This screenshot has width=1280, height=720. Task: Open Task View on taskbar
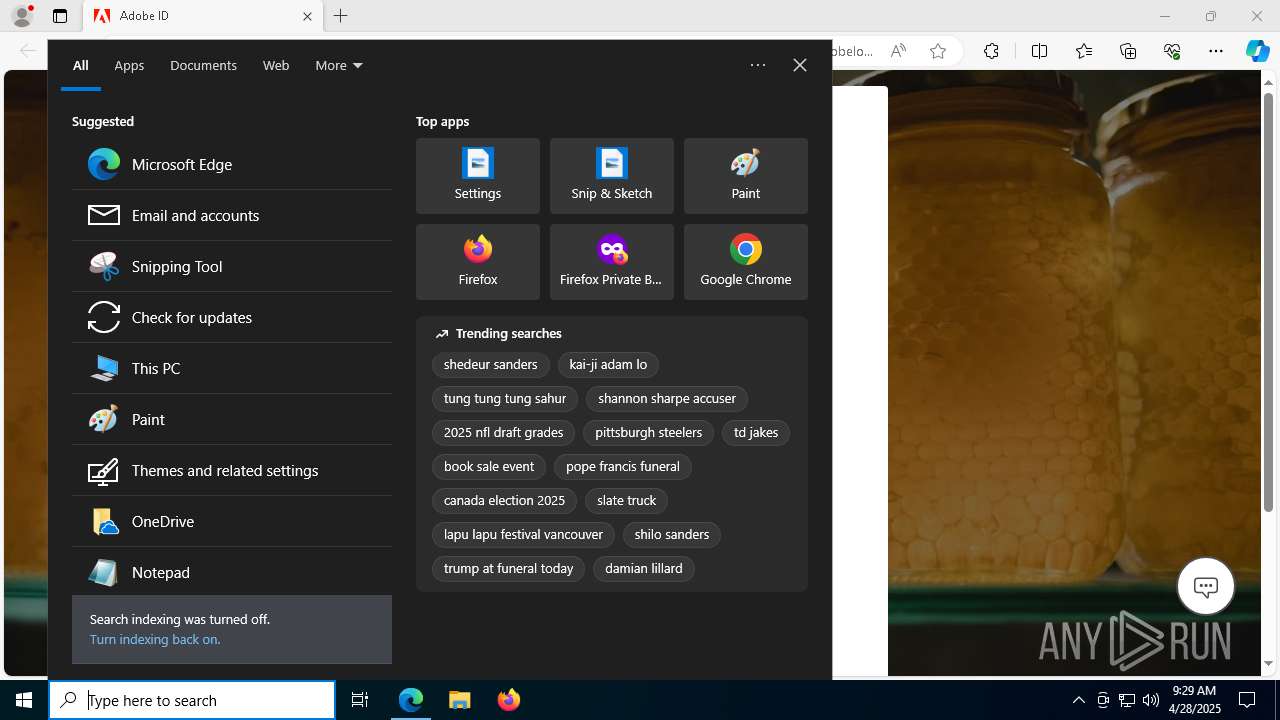[x=360, y=700]
